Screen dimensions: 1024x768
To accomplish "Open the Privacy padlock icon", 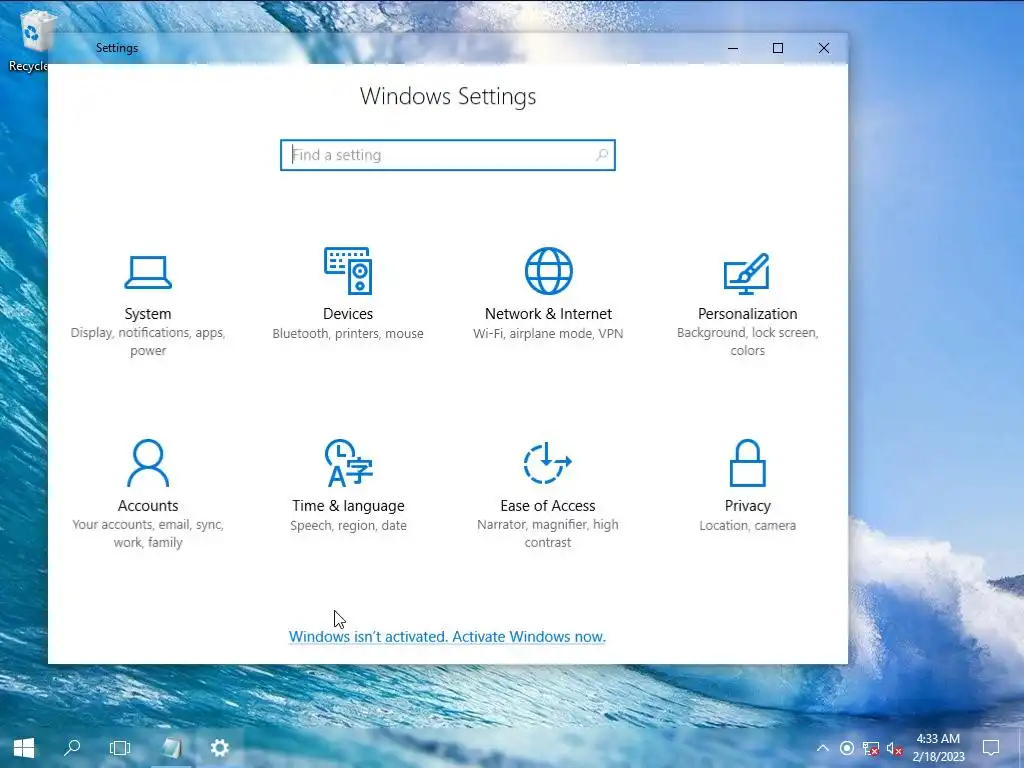I will (x=747, y=463).
